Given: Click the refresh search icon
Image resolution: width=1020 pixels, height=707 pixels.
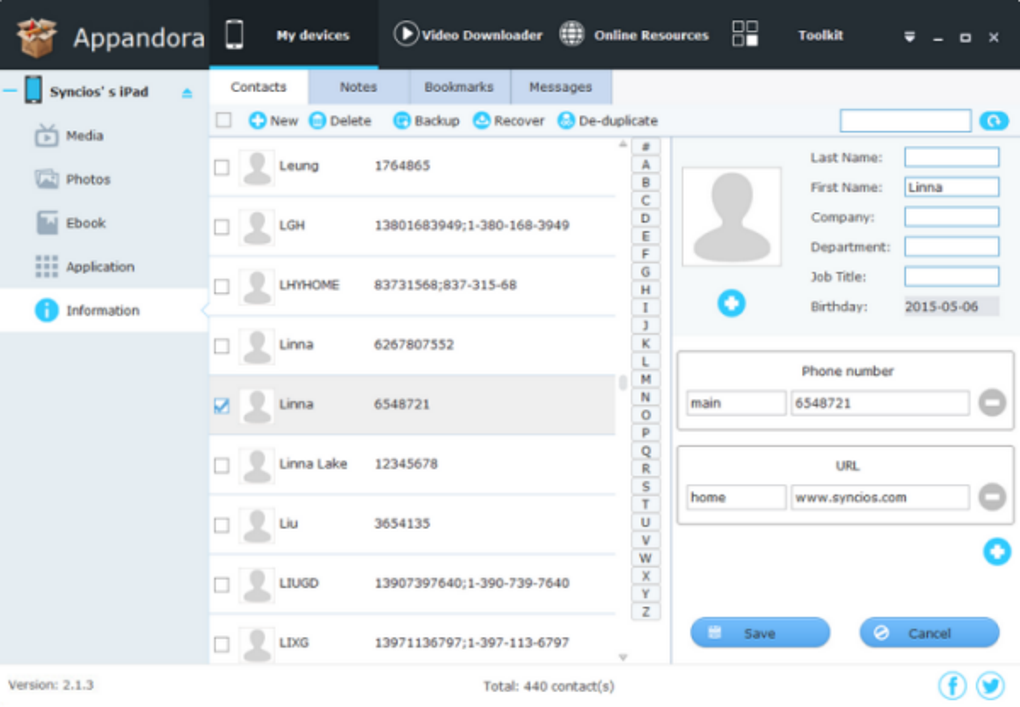Looking at the screenshot, I should 993,121.
